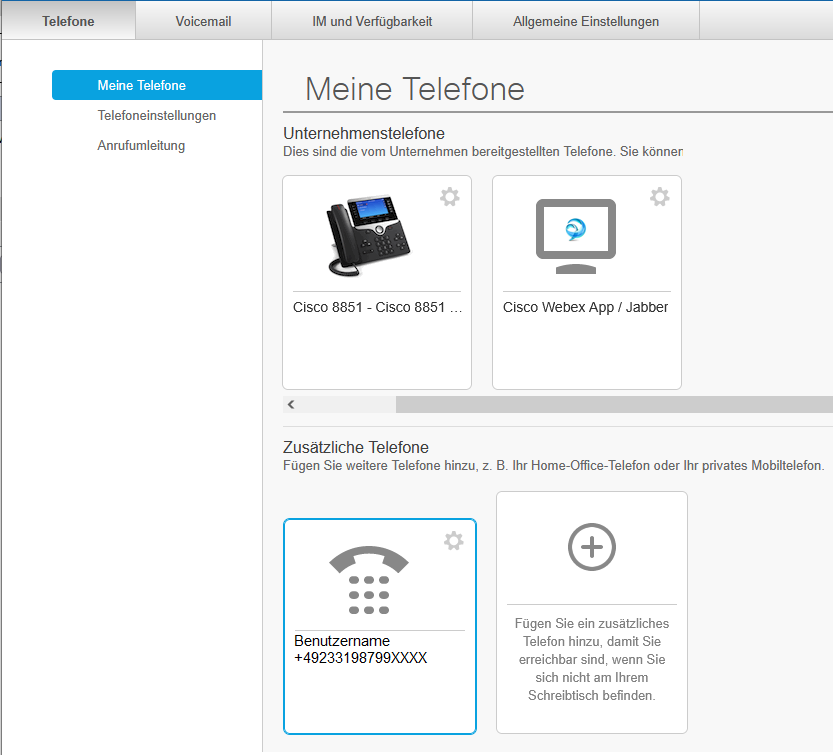Select Meine Telefone in the sidebar
The width and height of the screenshot is (833, 755).
point(141,85)
